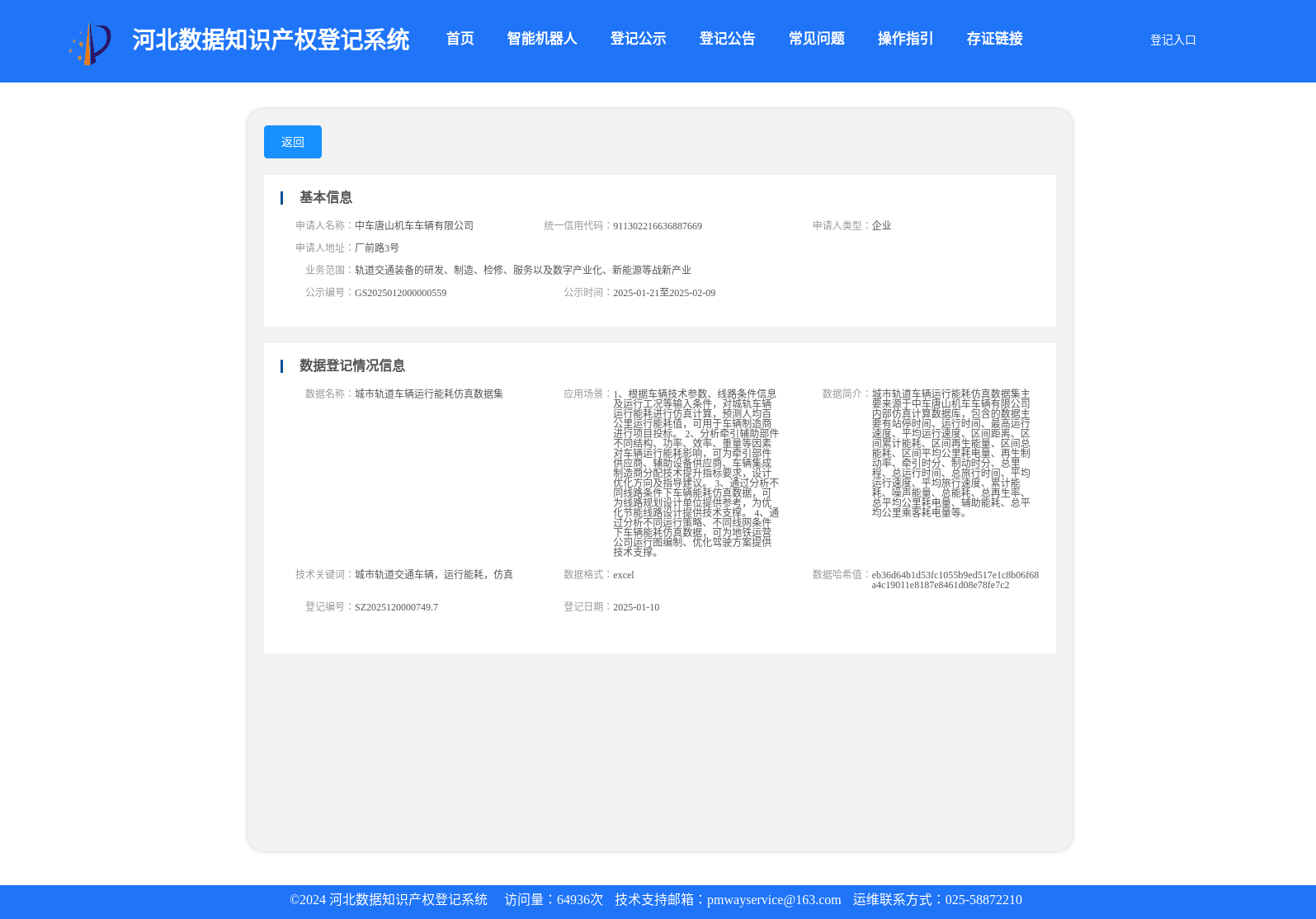Select publicity period 2025-01-21至2025-02-09
The width and height of the screenshot is (1316, 919).
click(x=664, y=293)
